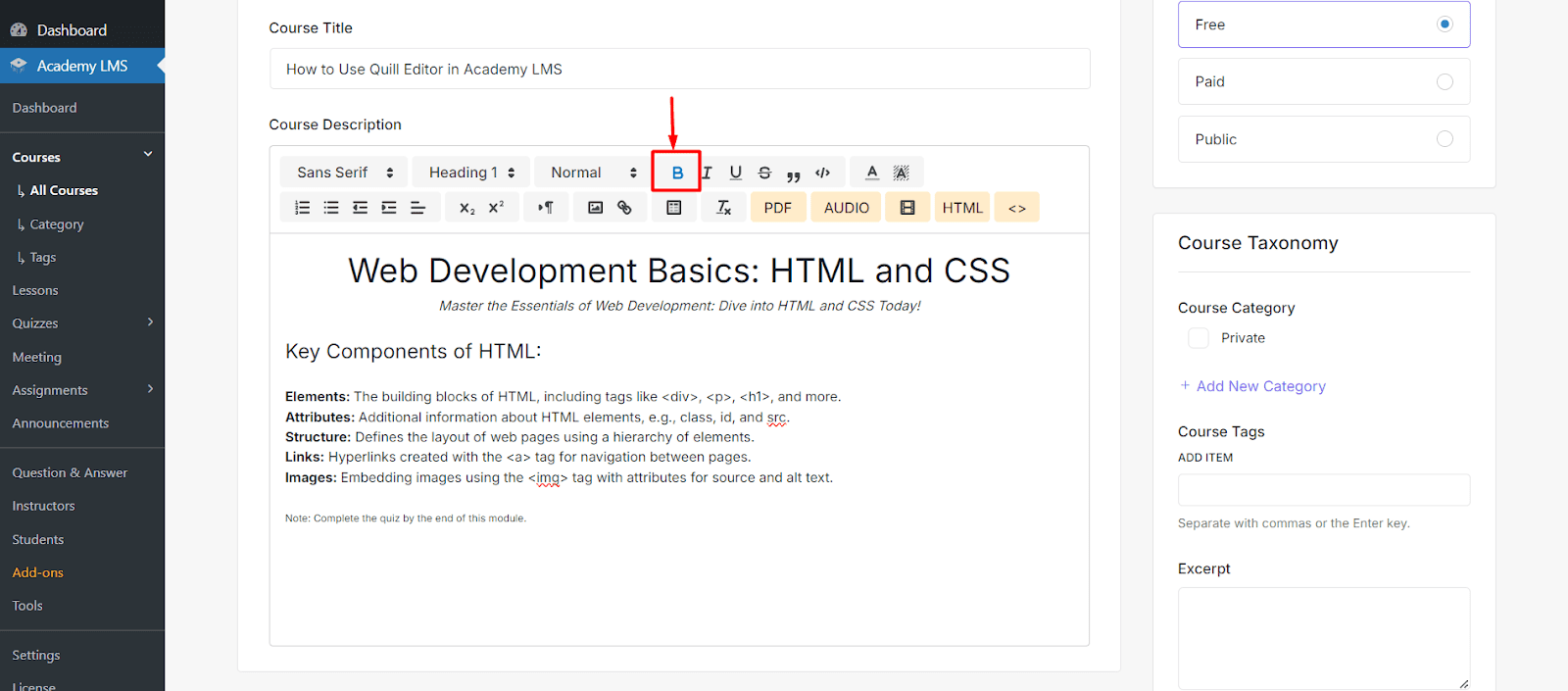Apply underline formatting
Screen dimensions: 1568x691
735,173
